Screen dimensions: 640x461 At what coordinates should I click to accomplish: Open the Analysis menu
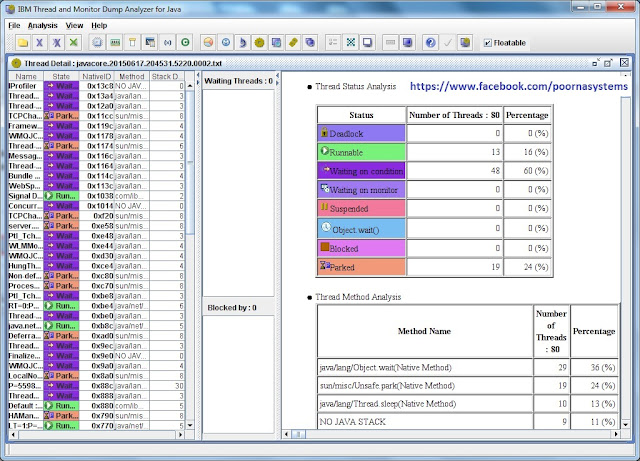(42, 25)
